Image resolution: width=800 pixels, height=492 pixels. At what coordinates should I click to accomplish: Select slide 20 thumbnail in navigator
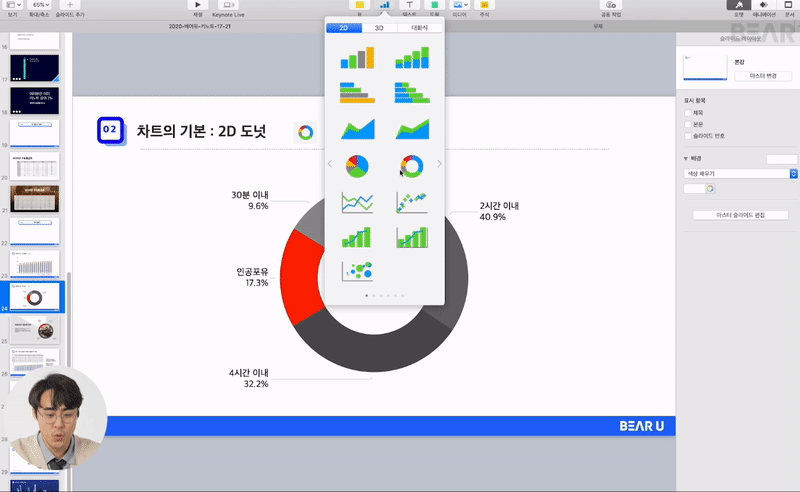coord(35,166)
